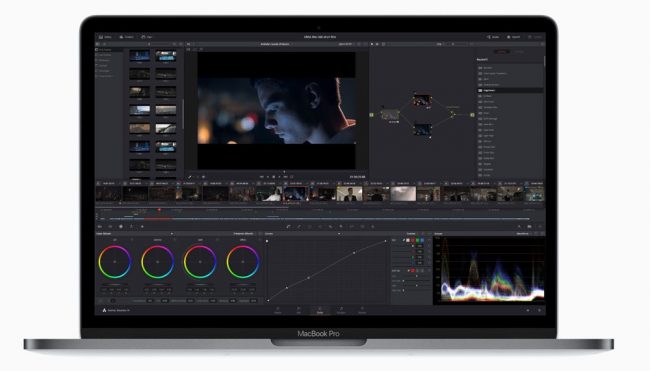Show the Info palette icon
Viewport: 650px width, 371px height.
pos(540,227)
